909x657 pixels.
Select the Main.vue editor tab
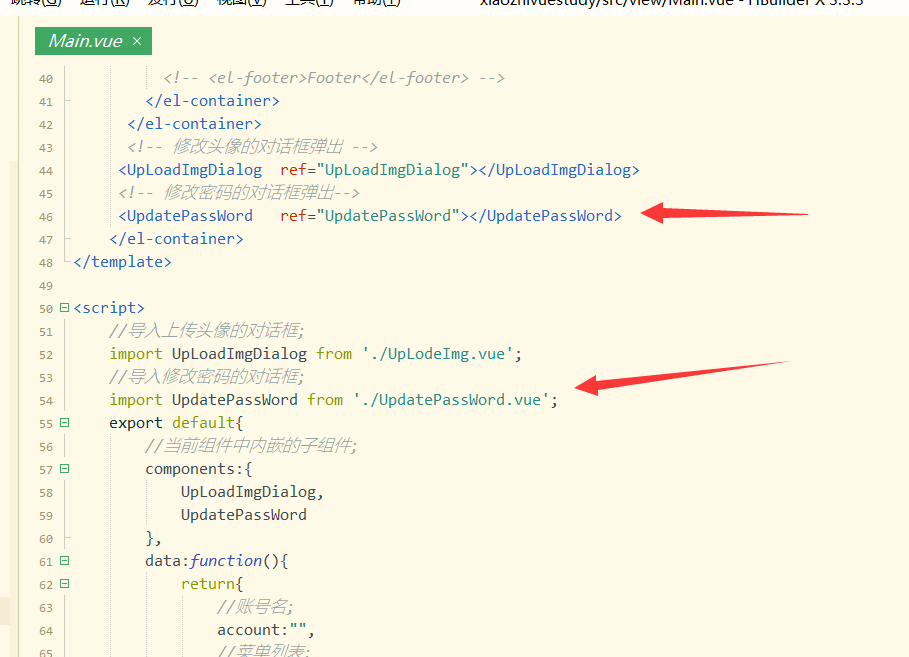93,41
